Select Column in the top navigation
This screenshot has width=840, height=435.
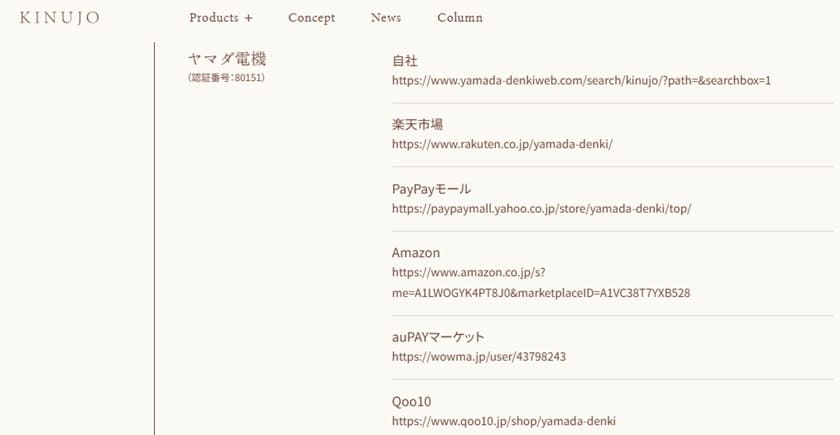click(x=460, y=18)
